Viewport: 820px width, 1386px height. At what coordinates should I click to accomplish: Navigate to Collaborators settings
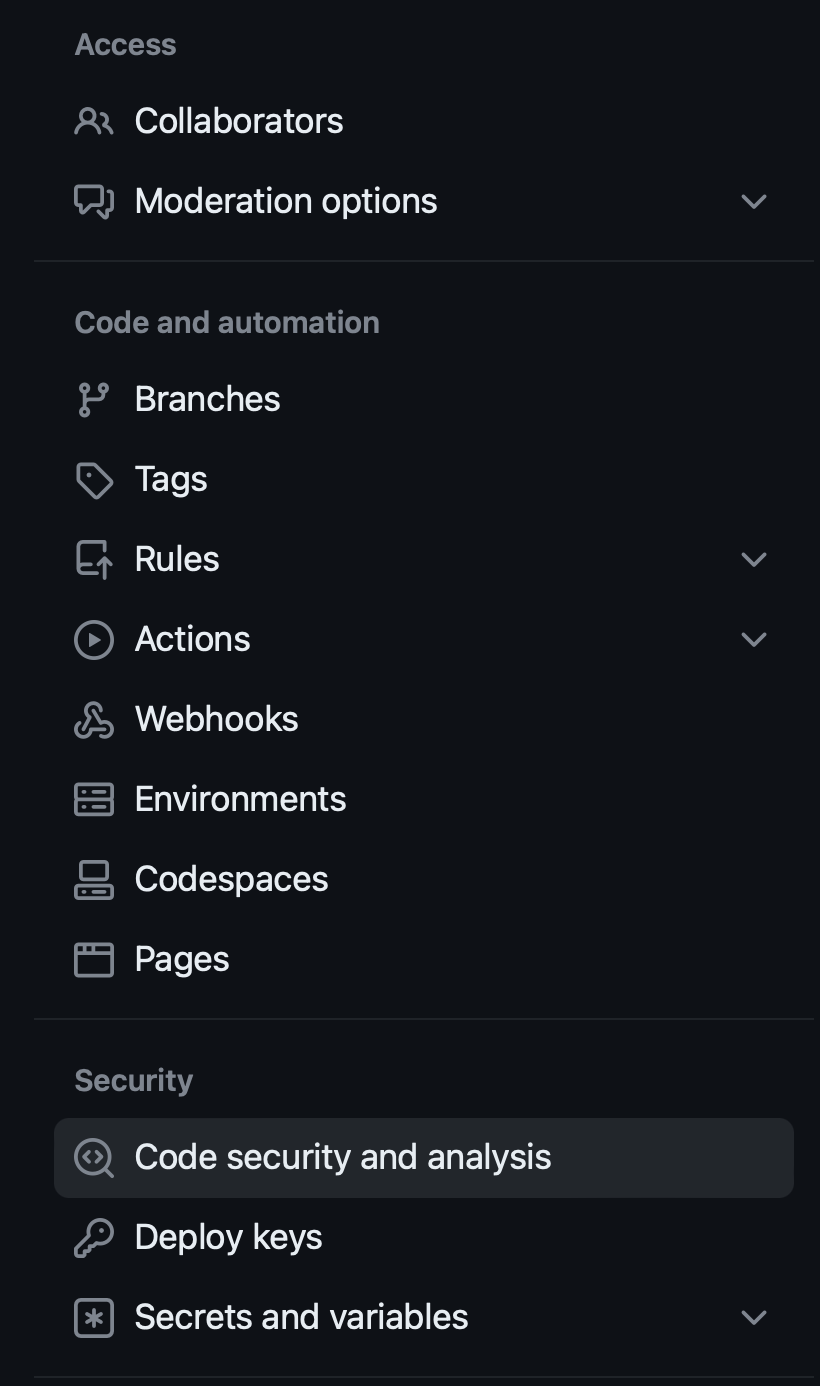(239, 121)
